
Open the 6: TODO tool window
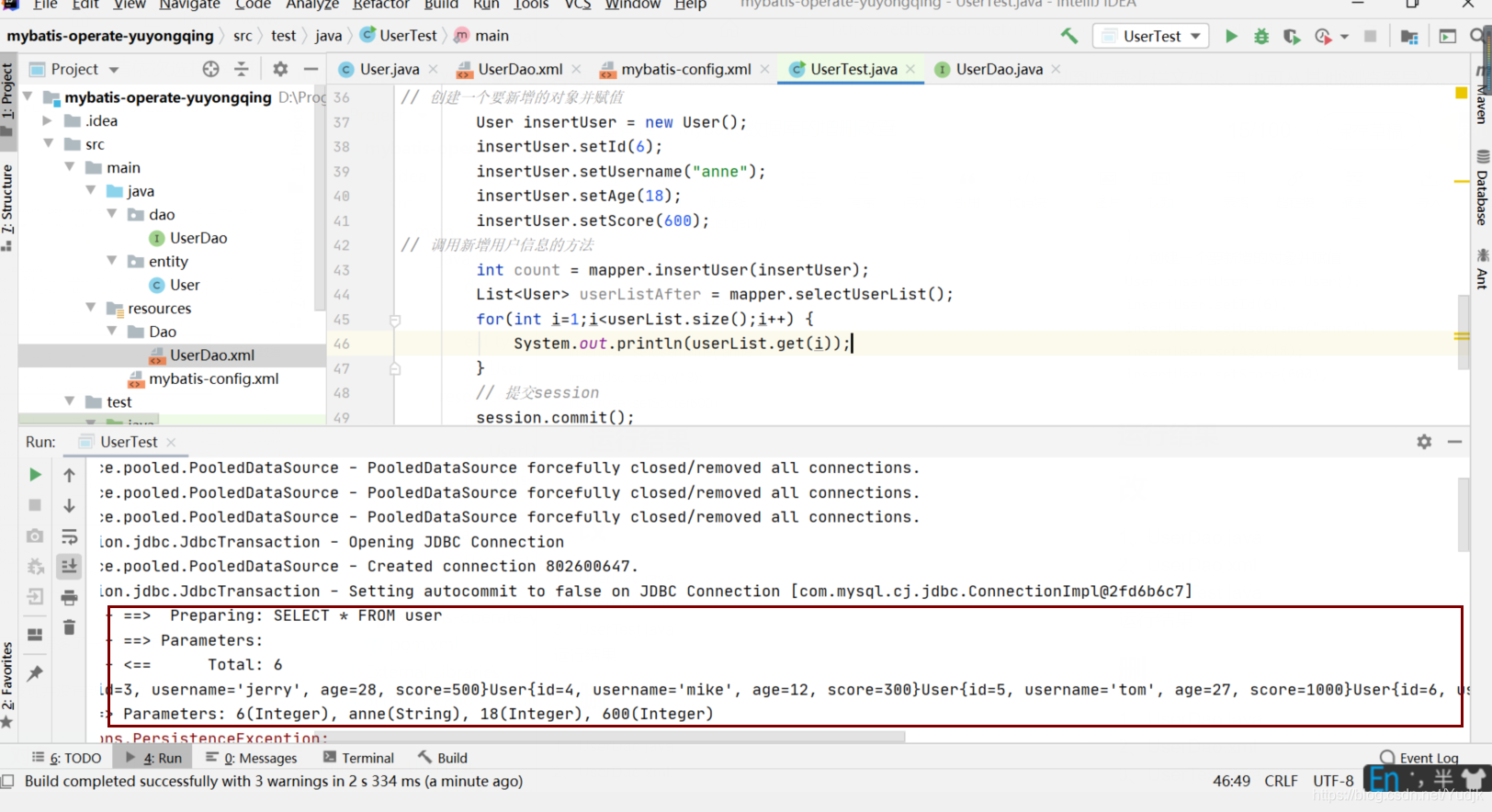point(67,758)
